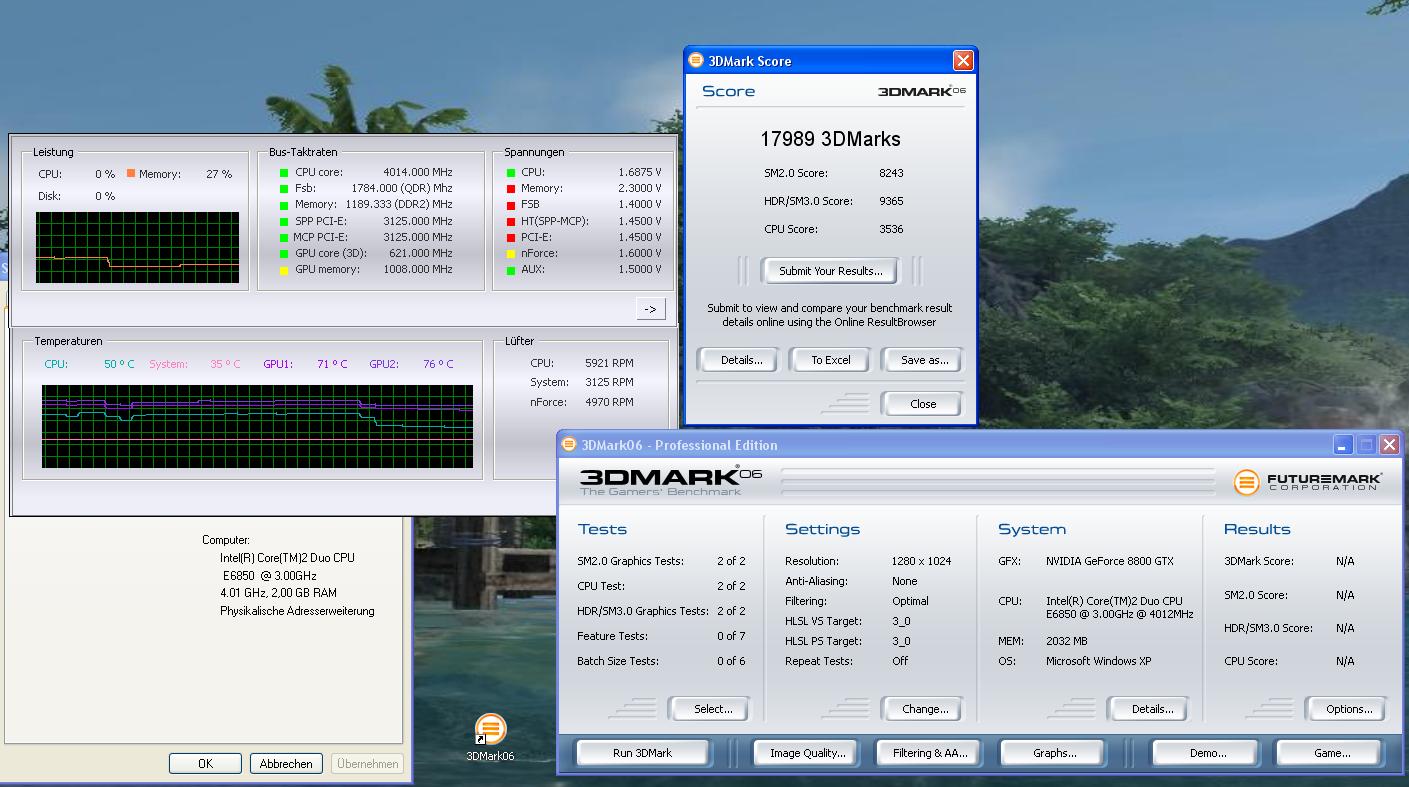1409x787 pixels.
Task: Open Options under Results
Action: coord(1348,709)
